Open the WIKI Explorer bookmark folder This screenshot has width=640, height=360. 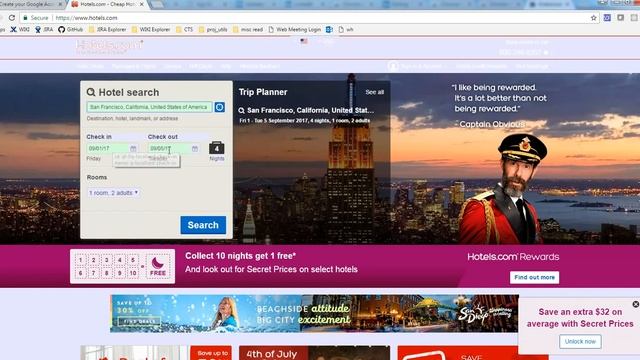151,29
